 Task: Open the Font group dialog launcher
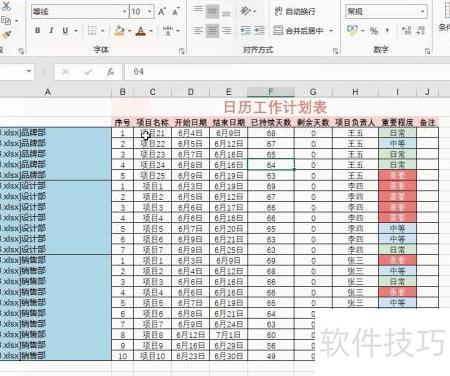[x=181, y=51]
